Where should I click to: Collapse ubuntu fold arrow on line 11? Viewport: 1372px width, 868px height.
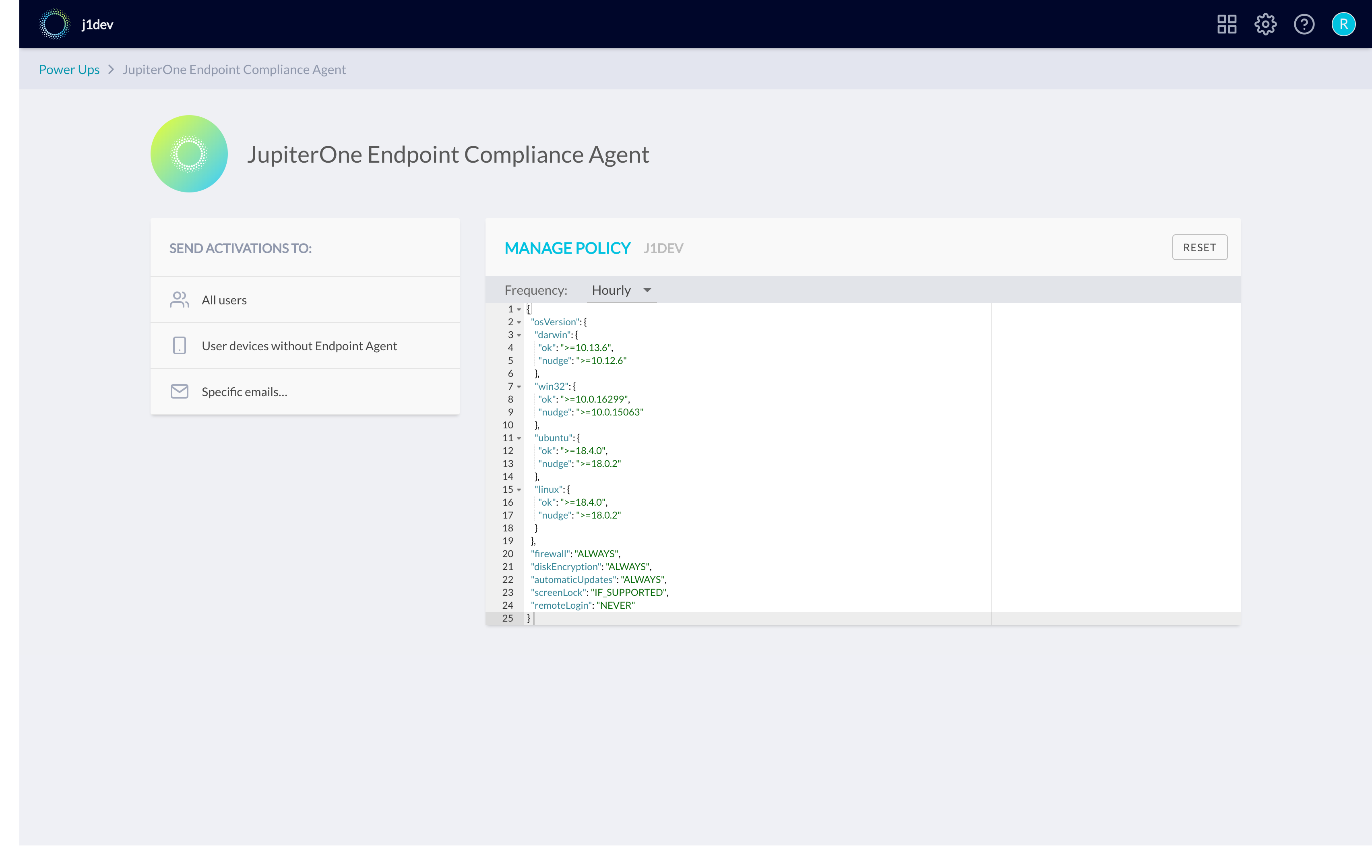point(519,438)
